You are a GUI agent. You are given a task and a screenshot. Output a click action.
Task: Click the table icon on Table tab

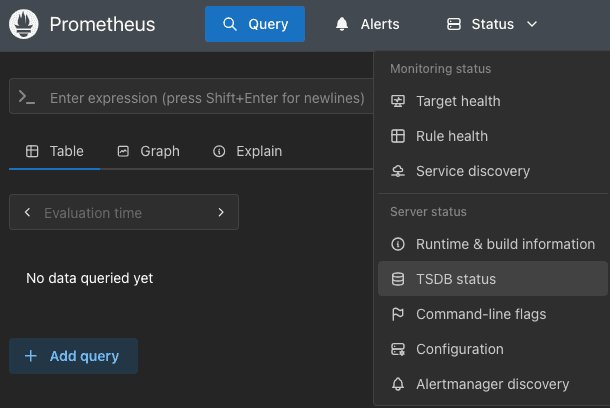(x=32, y=151)
